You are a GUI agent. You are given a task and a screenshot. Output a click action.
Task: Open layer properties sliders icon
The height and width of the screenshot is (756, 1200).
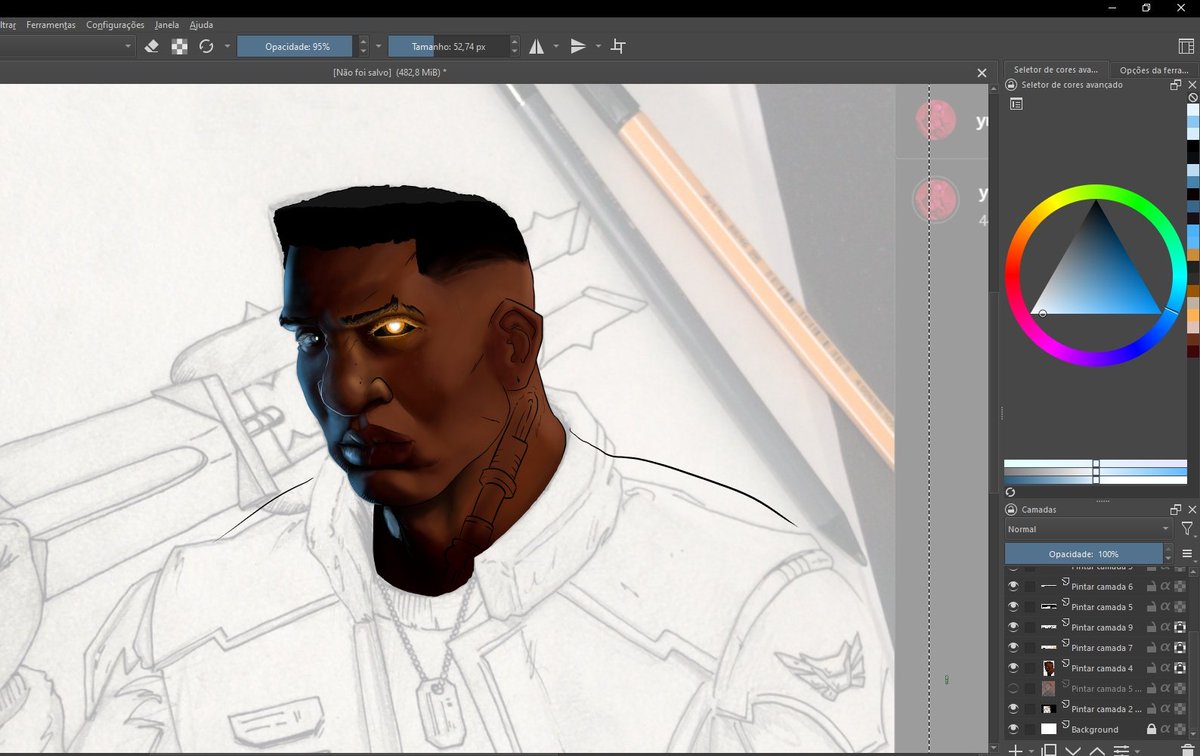1121,750
